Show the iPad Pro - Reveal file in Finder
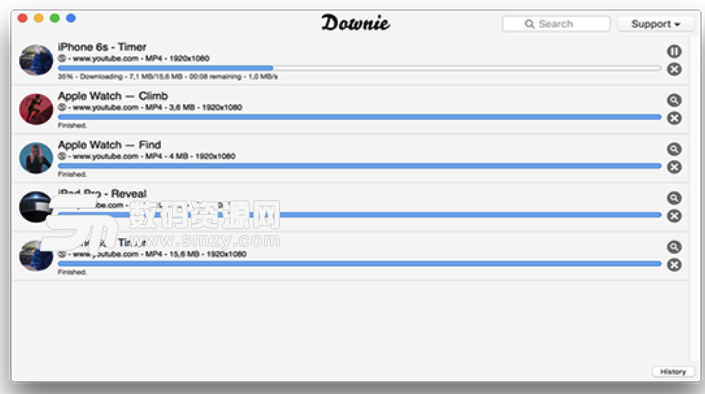Screen dimensions: 705x394 674,198
